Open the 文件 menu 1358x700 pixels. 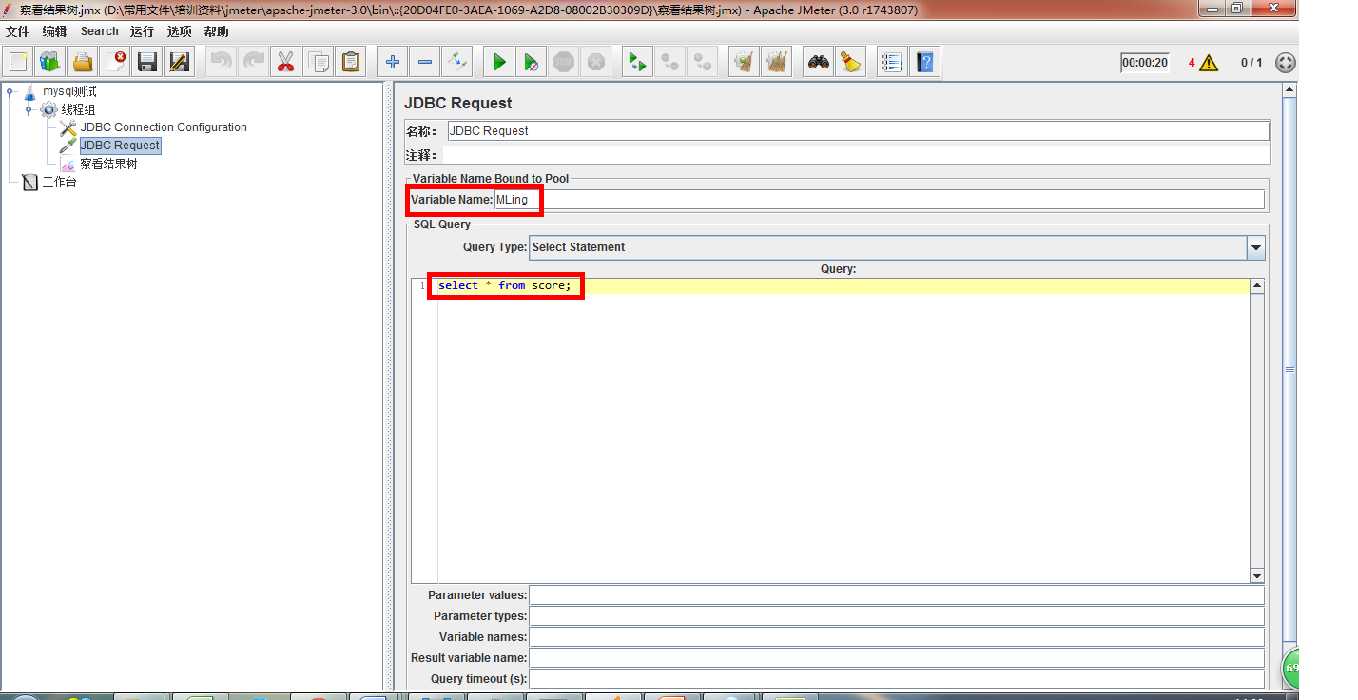(17, 32)
